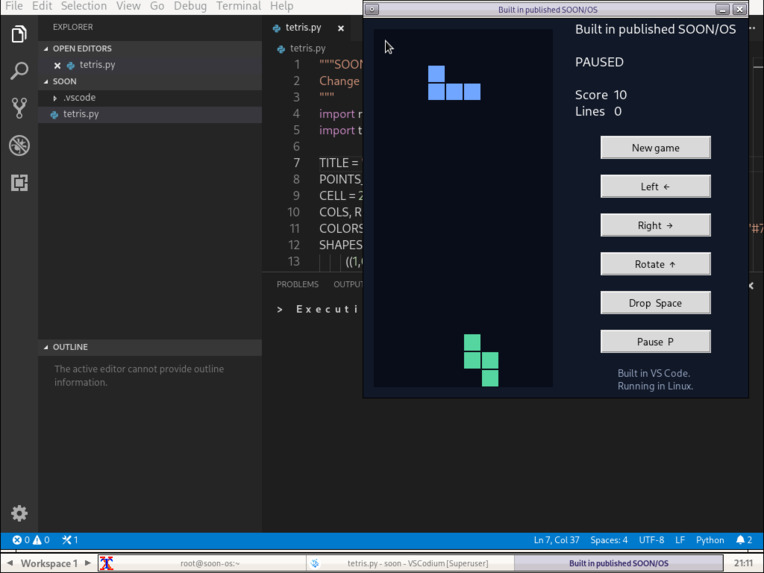Click Ln 7, Col 37 in status bar
Image resolution: width=764 pixels, height=573 pixels.
tap(556, 540)
